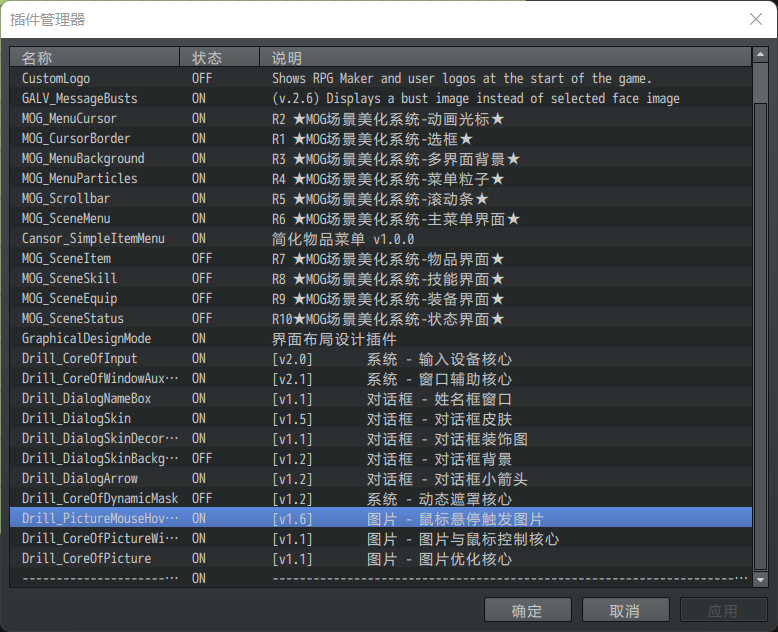Click ON status of Drill_PictureMouseHov…

coord(199,518)
